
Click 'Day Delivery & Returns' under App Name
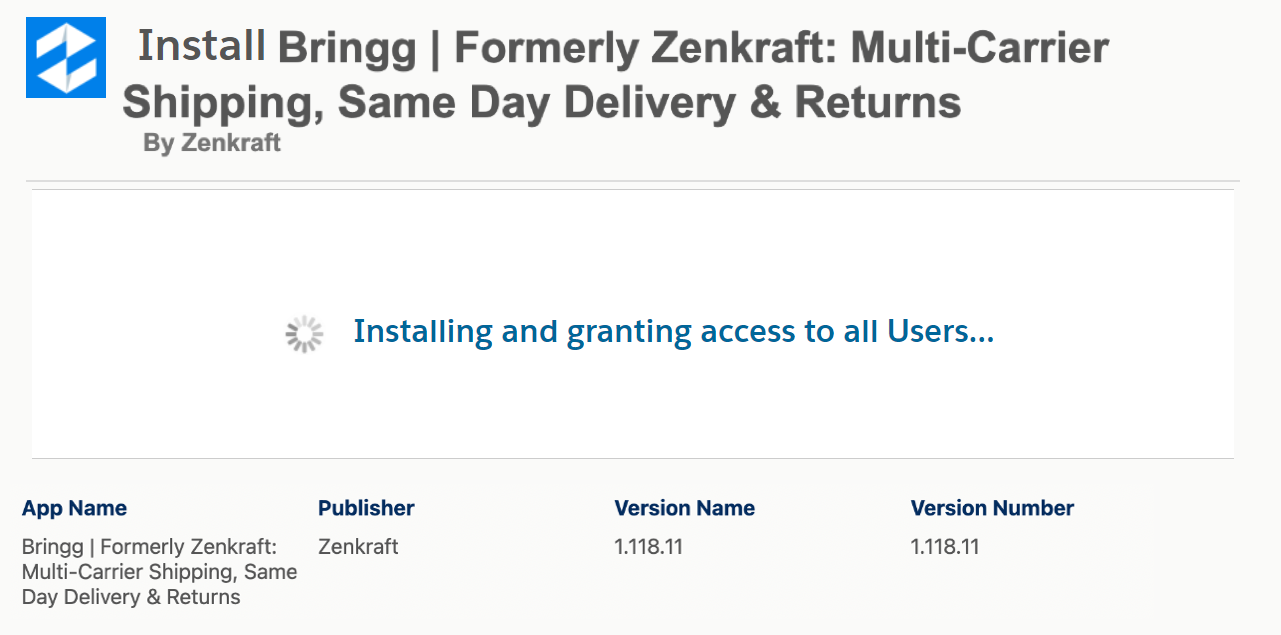tap(131, 597)
